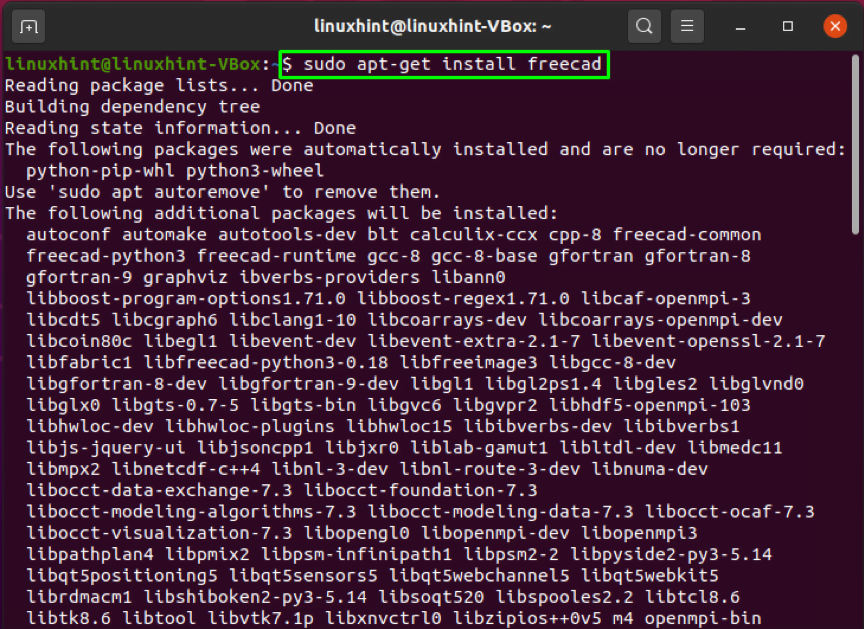Click the 'libpsm-infinipath1' package name
Screen dimensions: 864x629
pyautogui.click(x=356, y=555)
